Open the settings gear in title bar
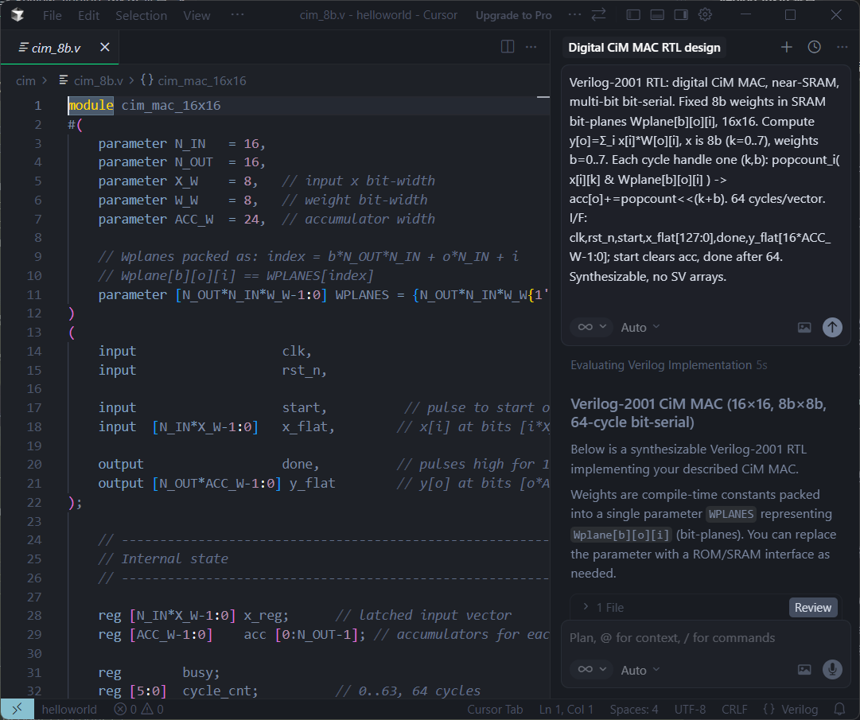The image size is (860, 720). point(705,15)
